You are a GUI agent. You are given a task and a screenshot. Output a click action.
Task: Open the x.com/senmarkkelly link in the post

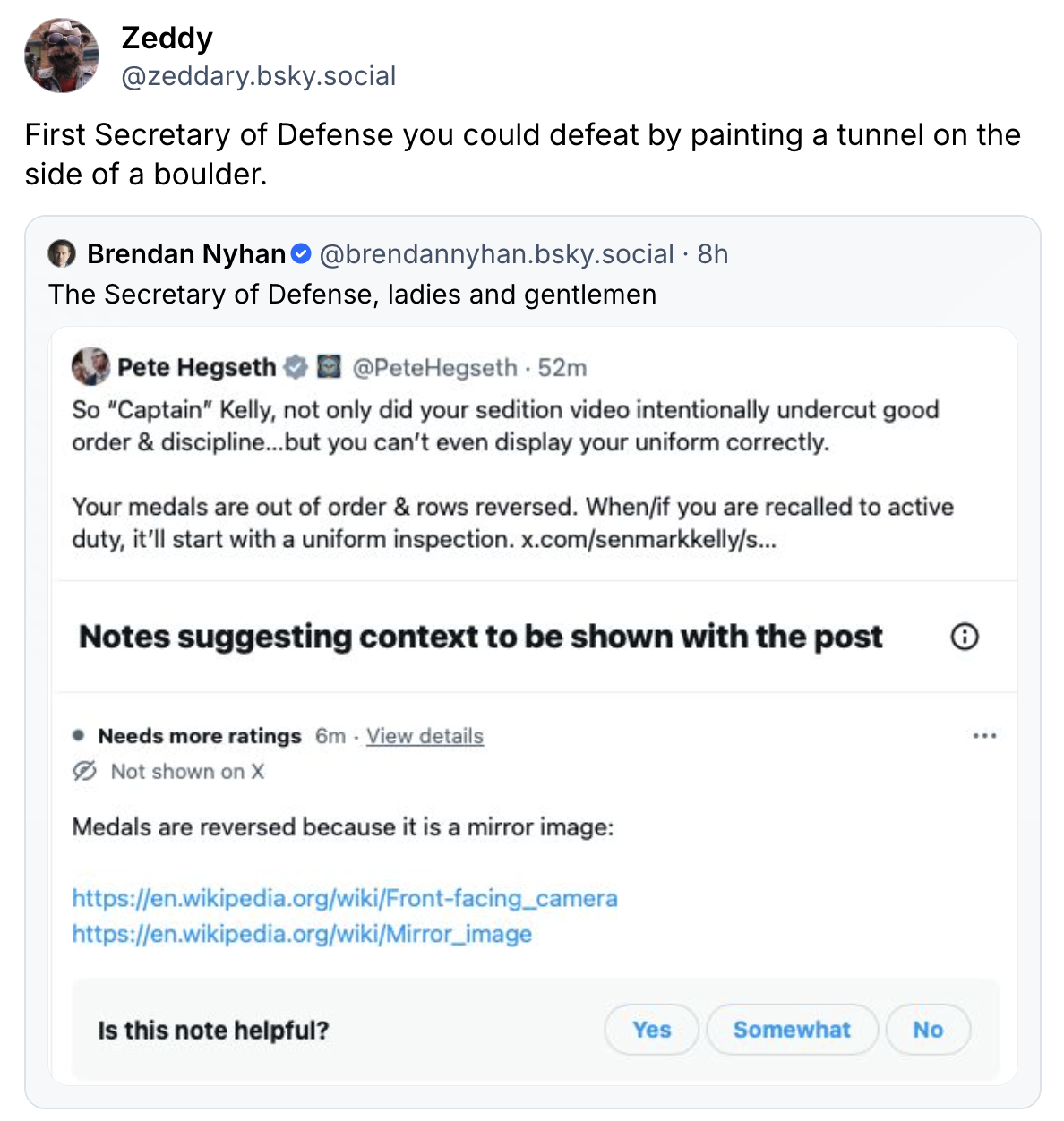648,539
